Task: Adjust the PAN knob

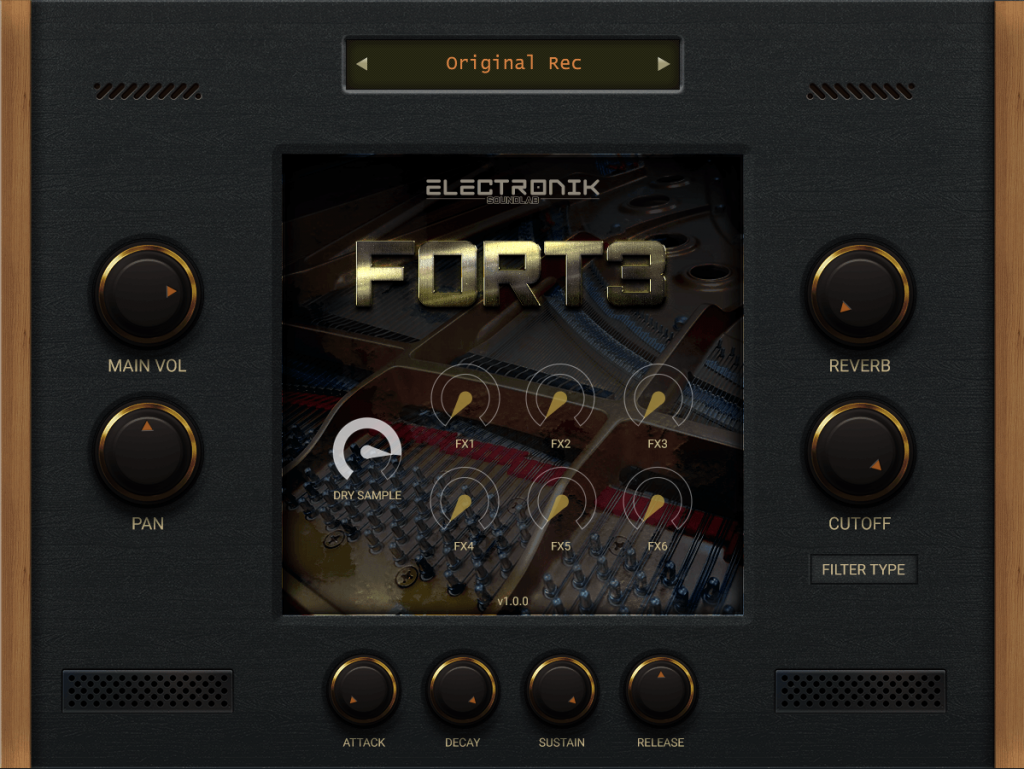Action: (147, 451)
